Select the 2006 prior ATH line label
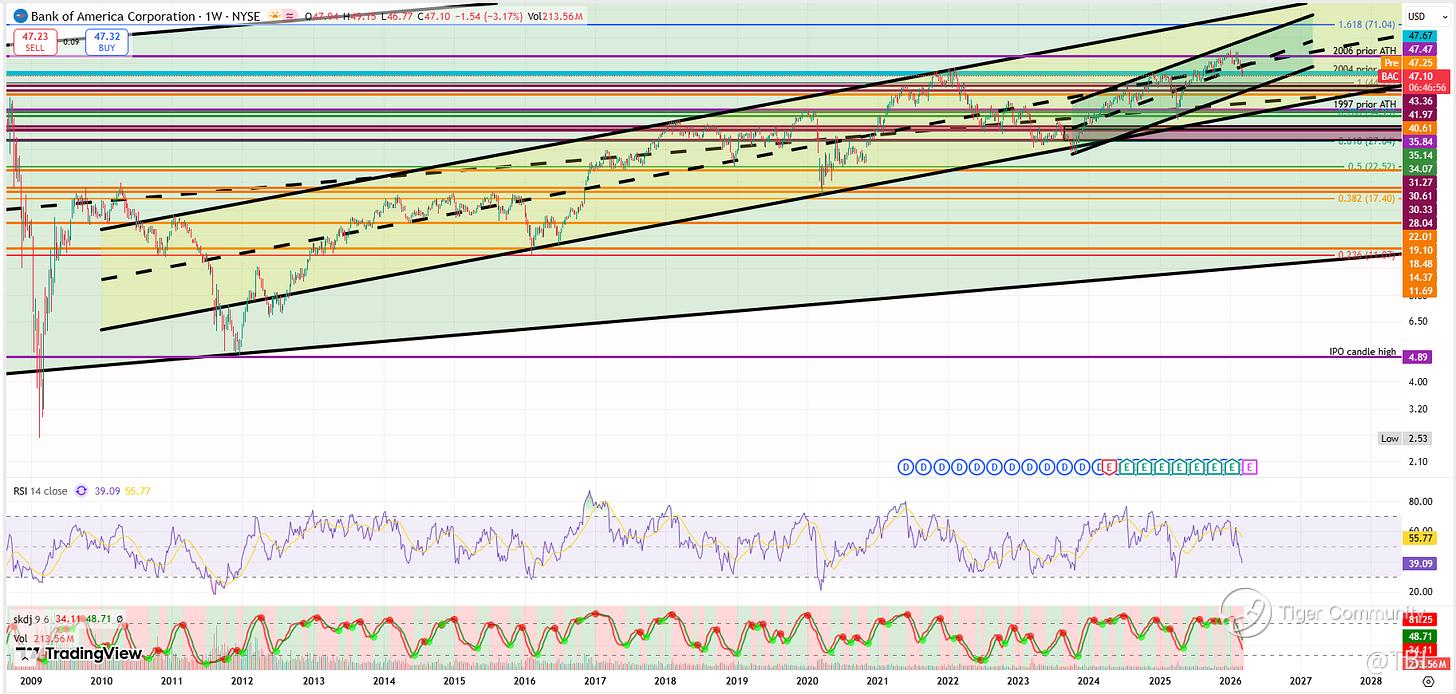 pos(1364,50)
